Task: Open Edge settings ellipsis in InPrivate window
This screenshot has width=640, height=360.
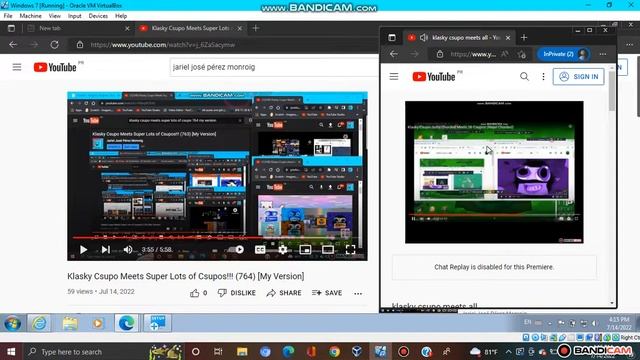Action: pos(603,54)
